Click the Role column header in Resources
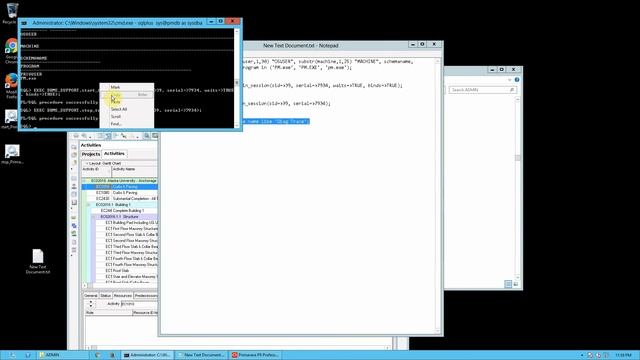Image resolution: width=640 pixels, height=360 pixels. pyautogui.click(x=109, y=313)
